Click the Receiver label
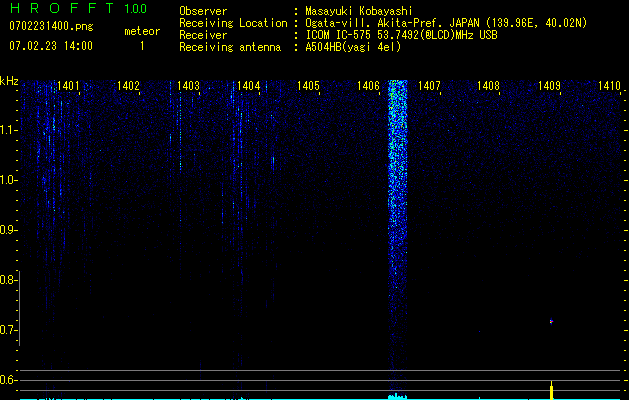The height and width of the screenshot is (400, 629). (x=203, y=35)
